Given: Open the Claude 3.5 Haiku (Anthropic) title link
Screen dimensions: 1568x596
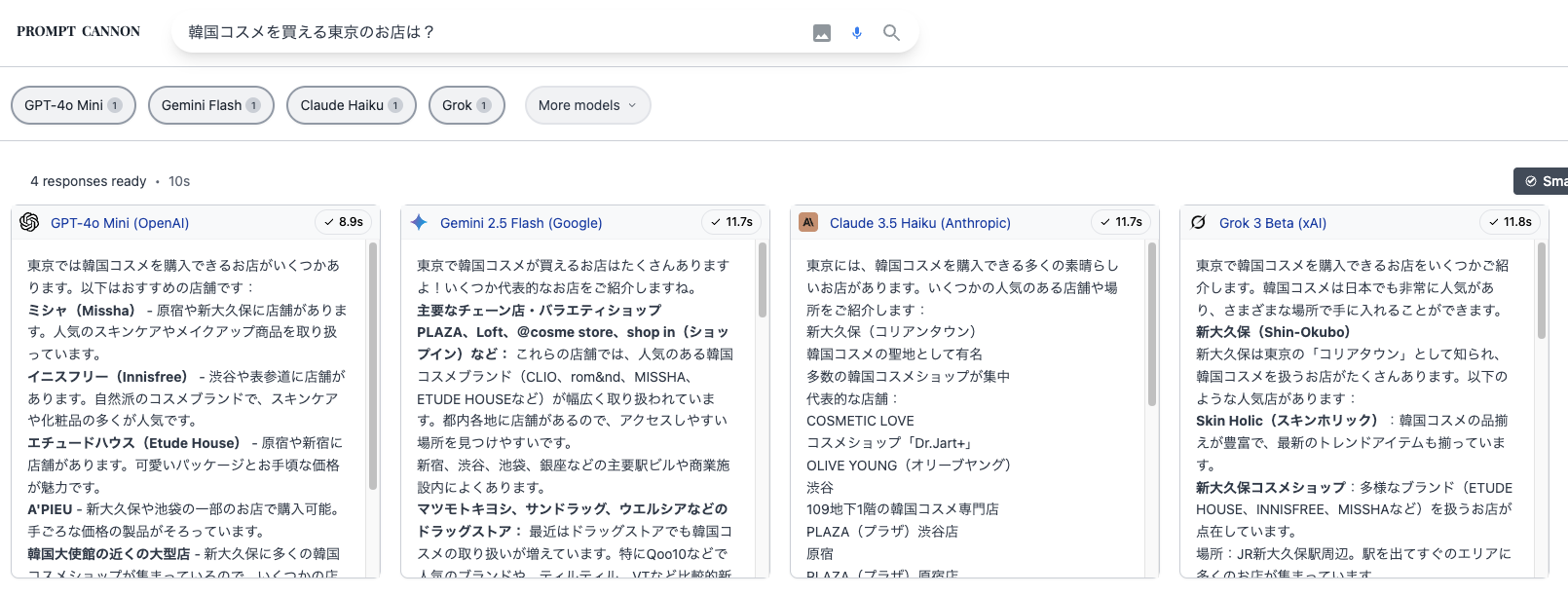Looking at the screenshot, I should point(920,223).
